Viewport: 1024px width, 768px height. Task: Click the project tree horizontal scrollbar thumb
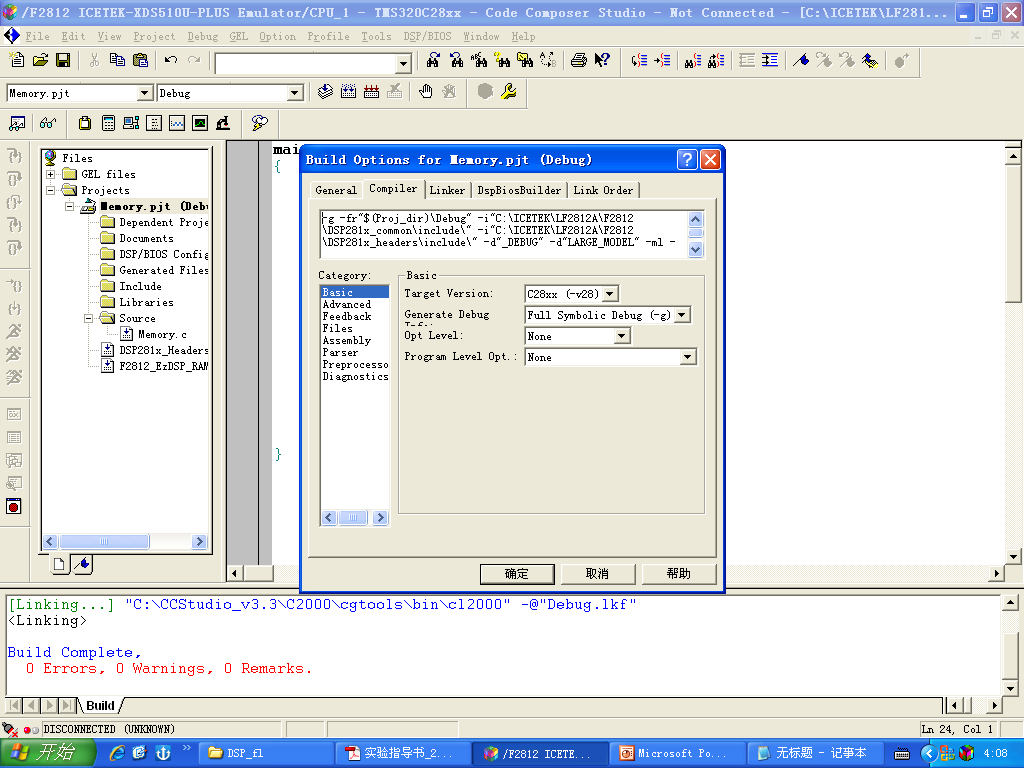click(x=104, y=541)
